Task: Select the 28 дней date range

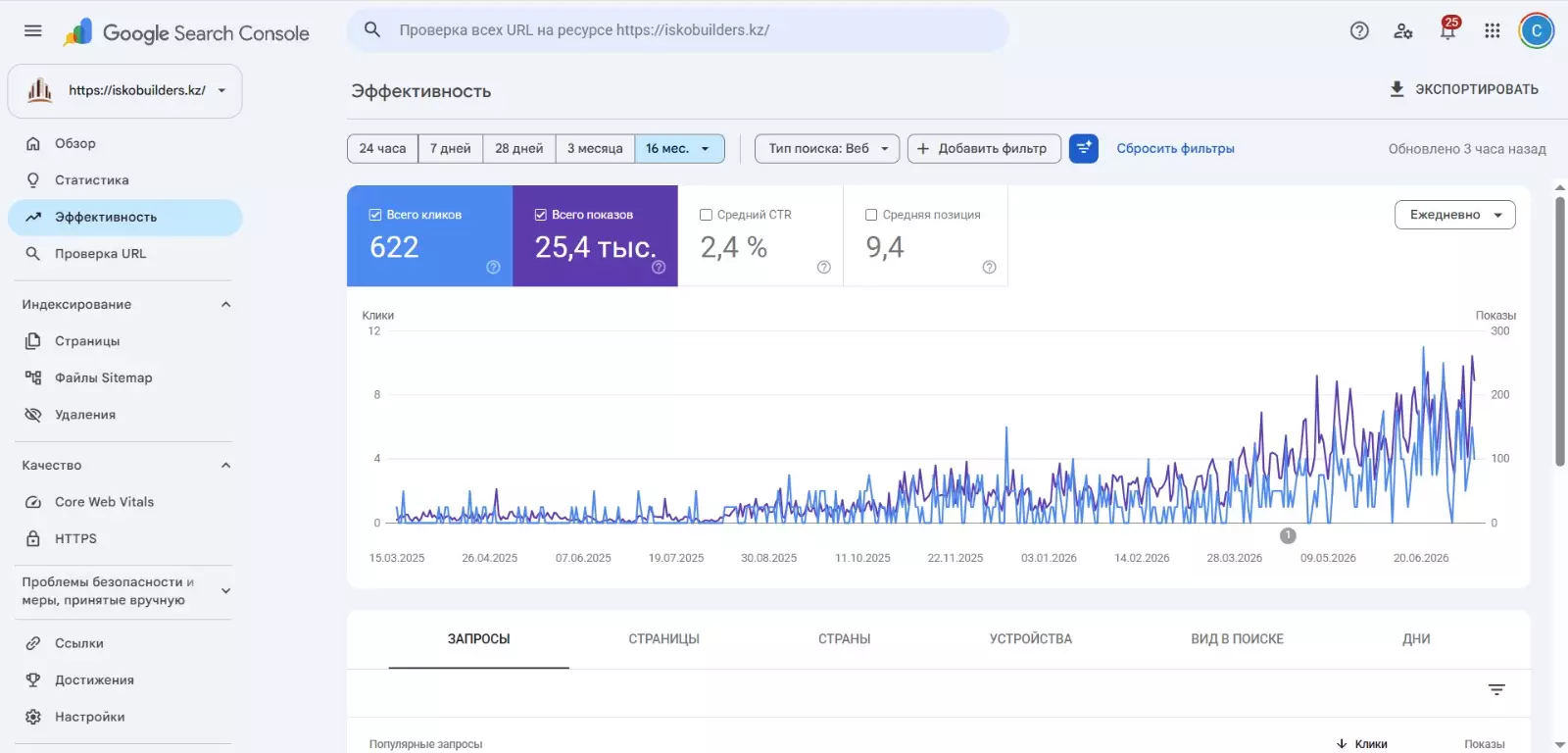Action: [519, 149]
